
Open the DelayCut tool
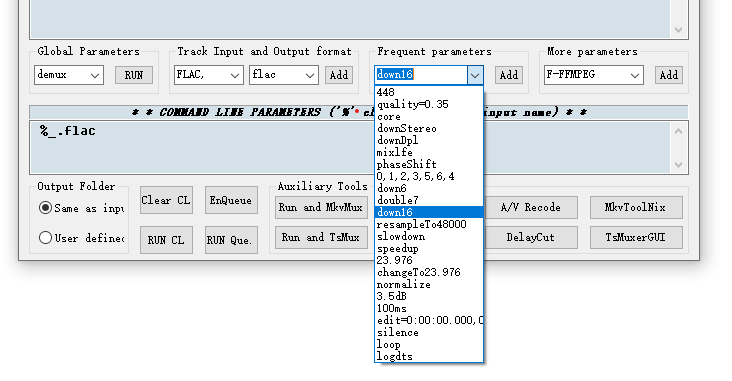click(531, 237)
